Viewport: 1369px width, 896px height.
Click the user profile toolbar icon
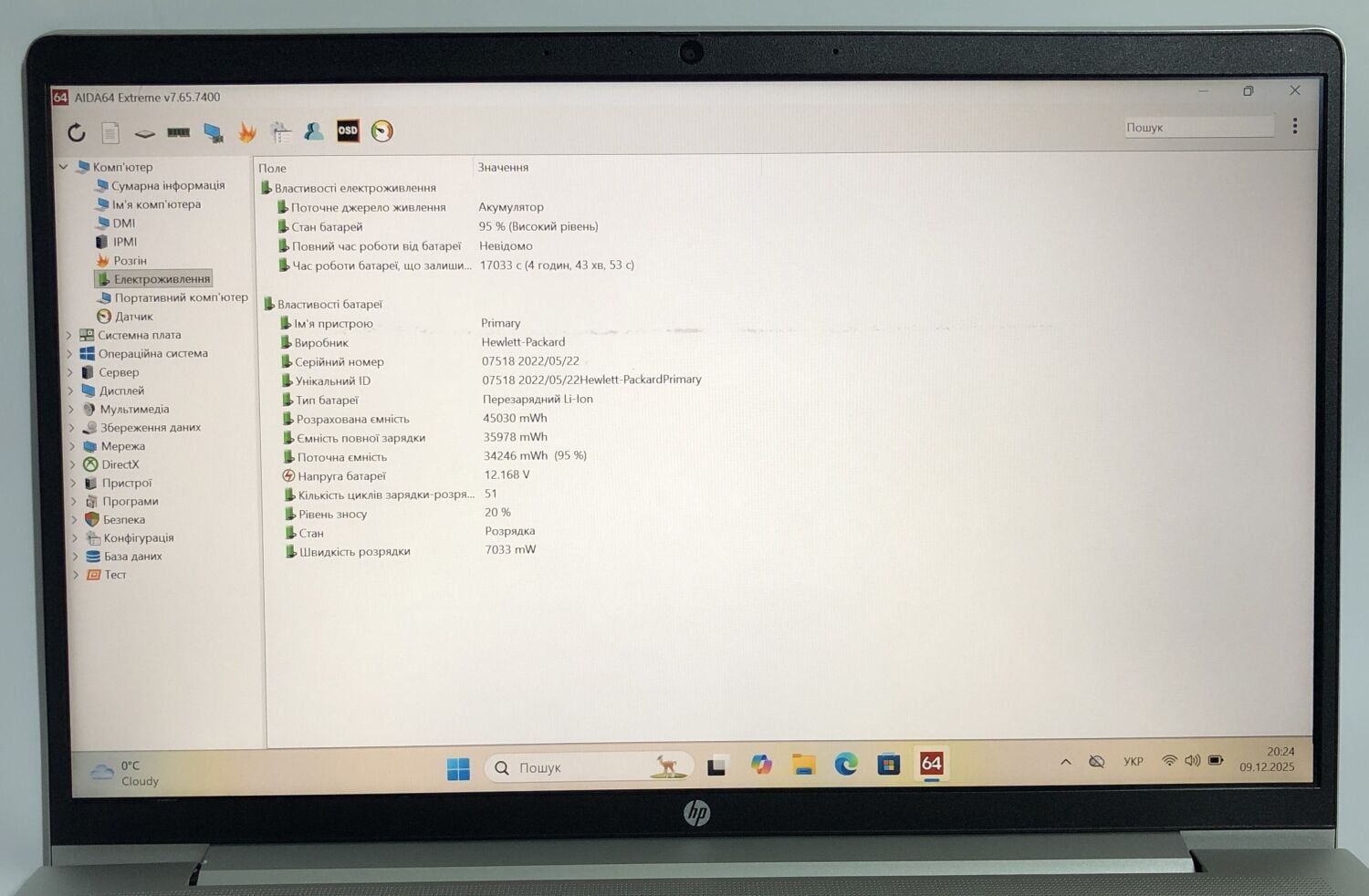coord(314,132)
